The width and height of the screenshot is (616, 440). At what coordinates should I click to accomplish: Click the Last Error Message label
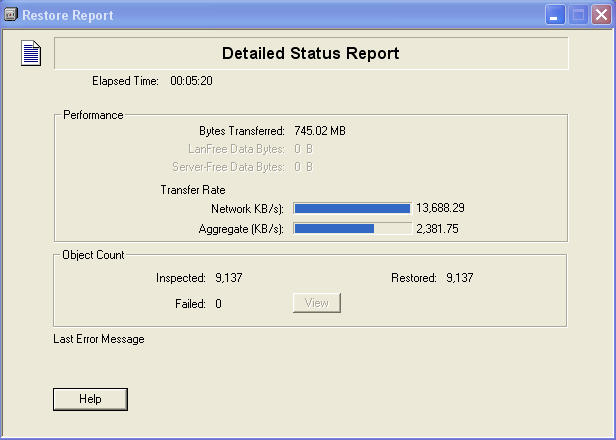[98, 339]
